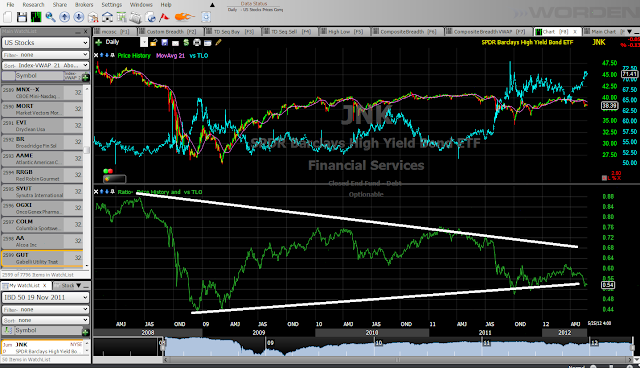Select the COLM Columbia Sportswear row

click(42, 224)
